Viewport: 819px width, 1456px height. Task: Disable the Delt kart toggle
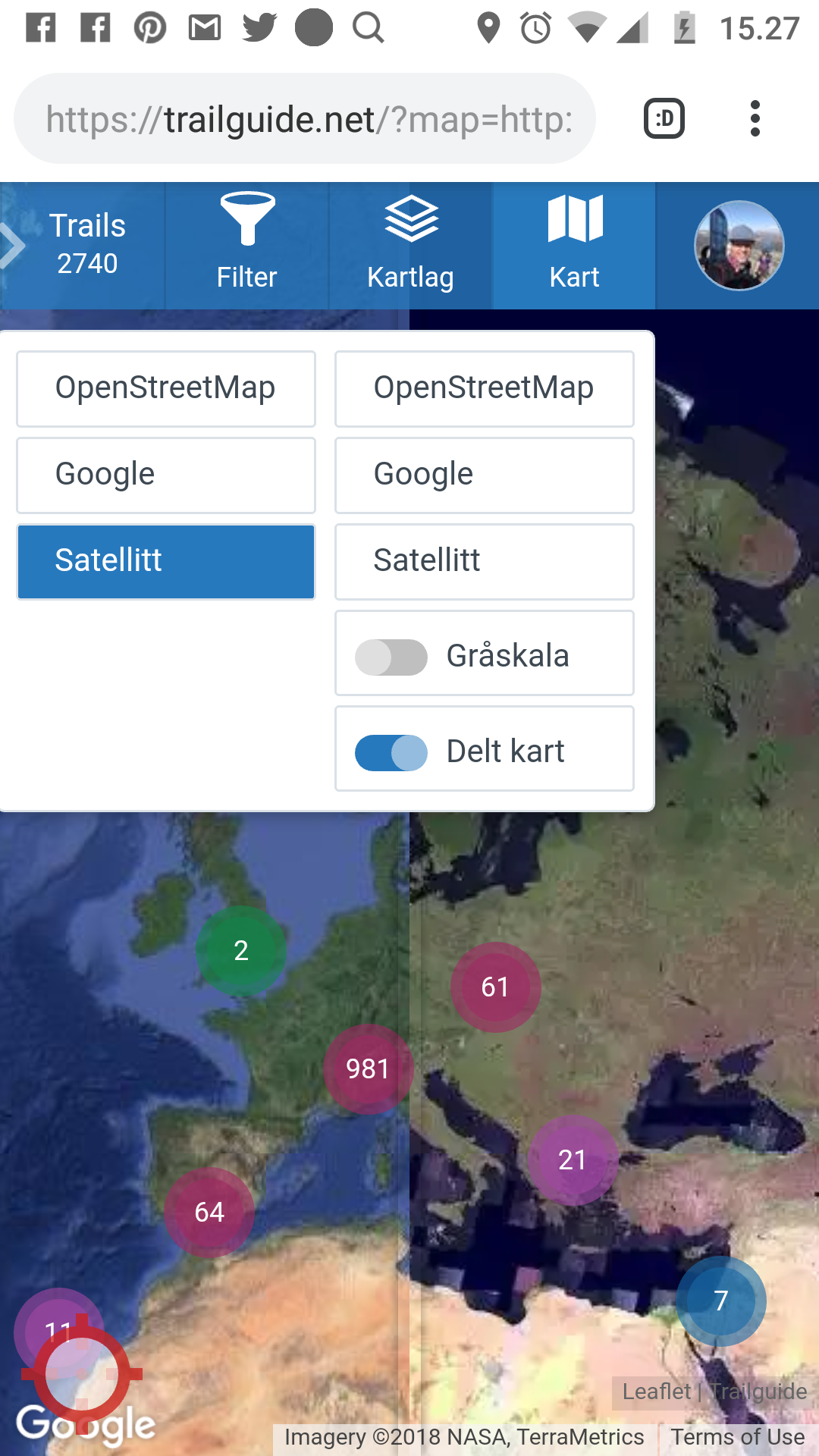click(x=391, y=752)
